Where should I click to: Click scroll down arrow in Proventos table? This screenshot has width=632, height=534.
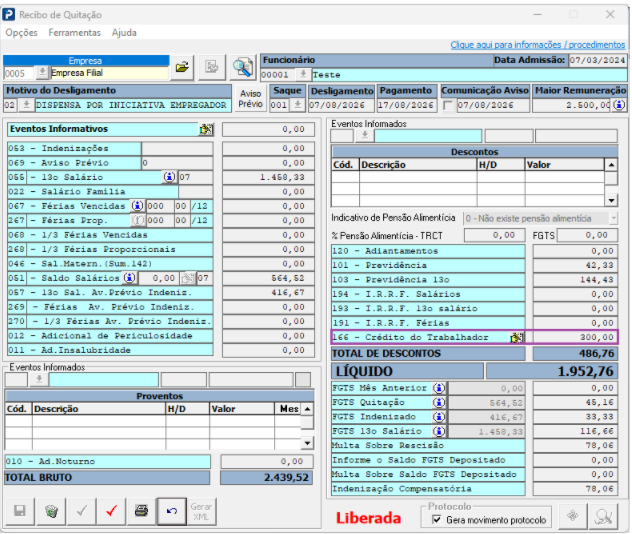307,443
